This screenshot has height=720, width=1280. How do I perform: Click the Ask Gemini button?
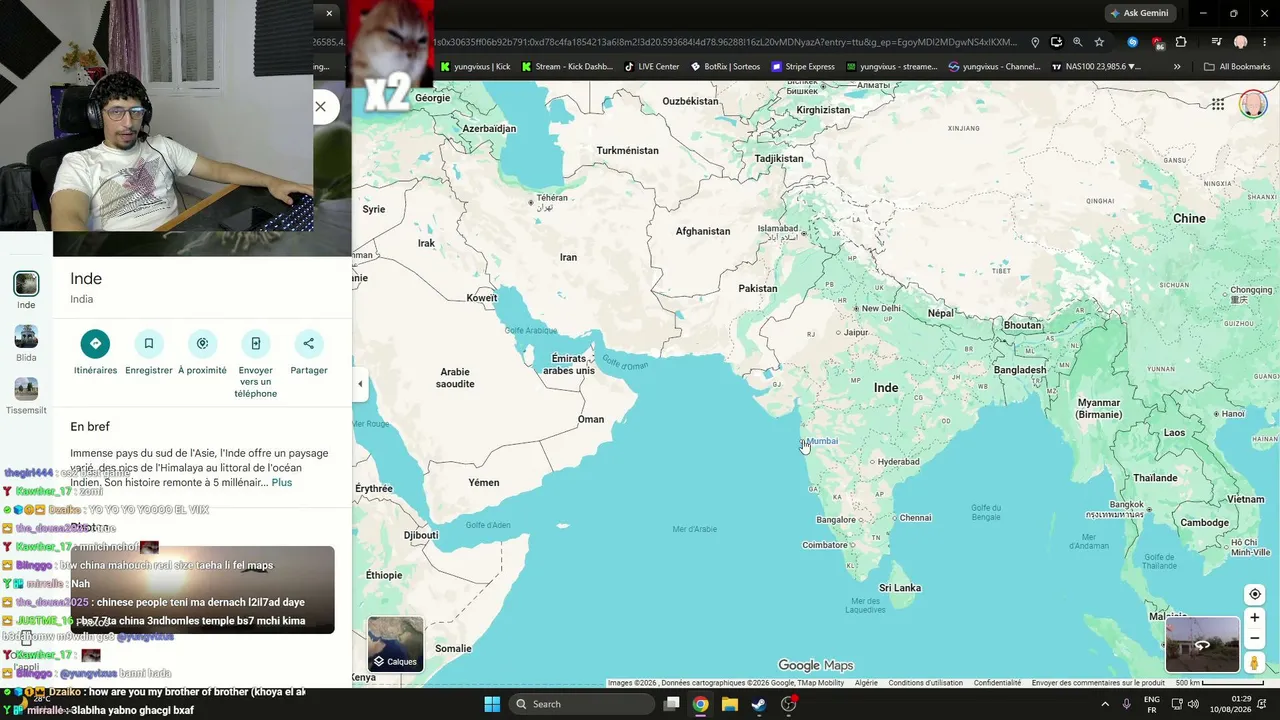(x=1138, y=13)
